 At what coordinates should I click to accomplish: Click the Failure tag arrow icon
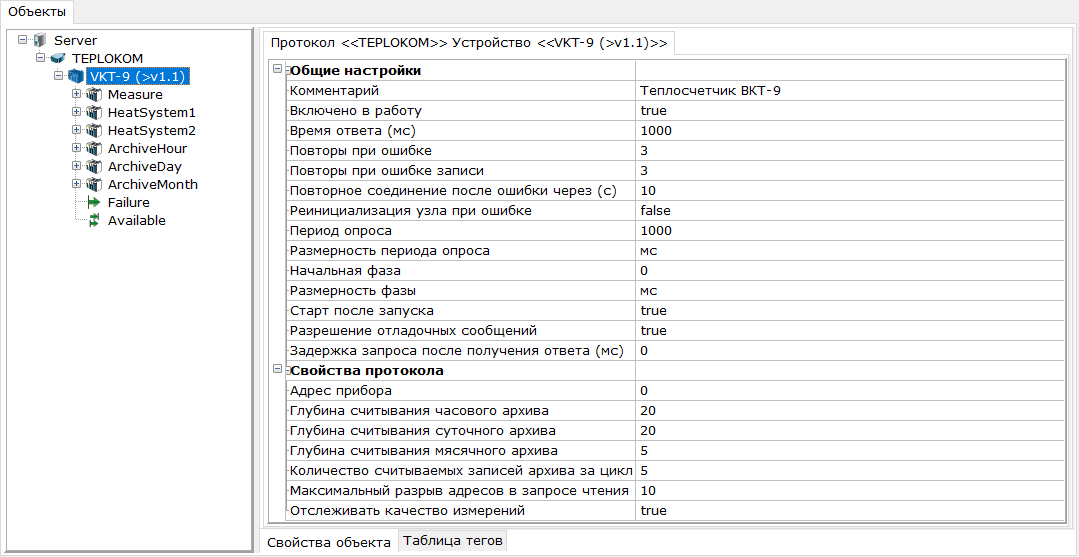(94, 202)
